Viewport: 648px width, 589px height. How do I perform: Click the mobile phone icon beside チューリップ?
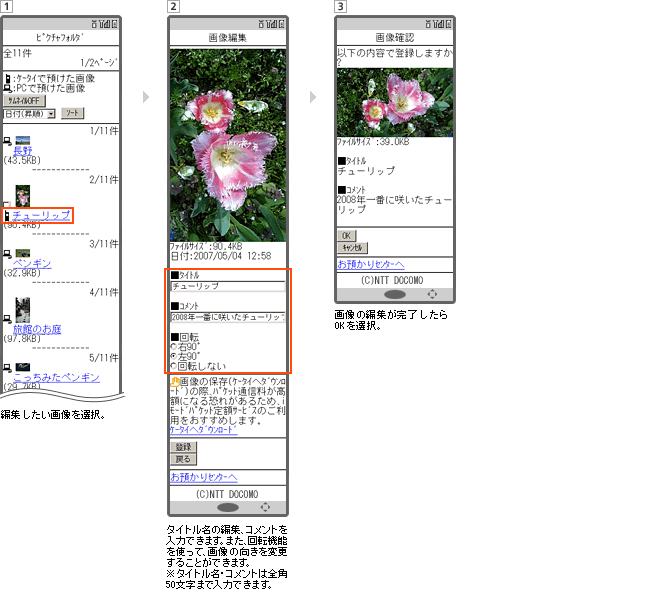click(x=7, y=215)
